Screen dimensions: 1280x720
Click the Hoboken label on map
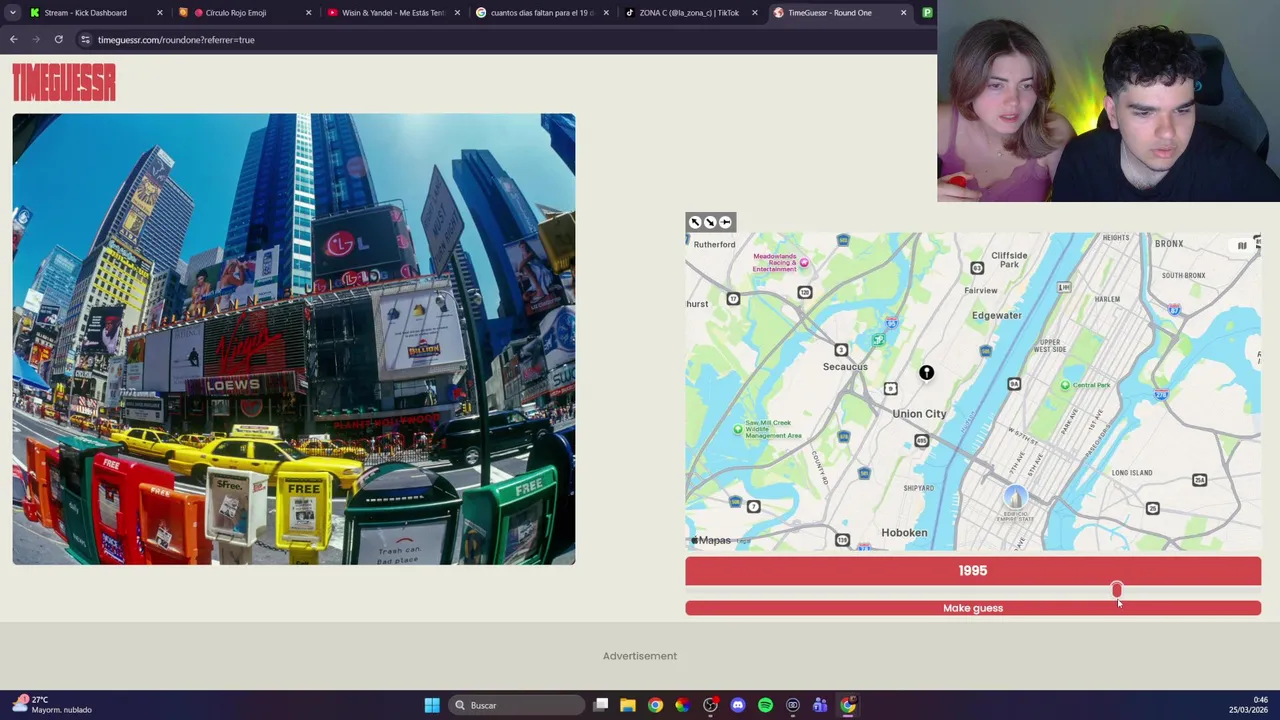(904, 533)
